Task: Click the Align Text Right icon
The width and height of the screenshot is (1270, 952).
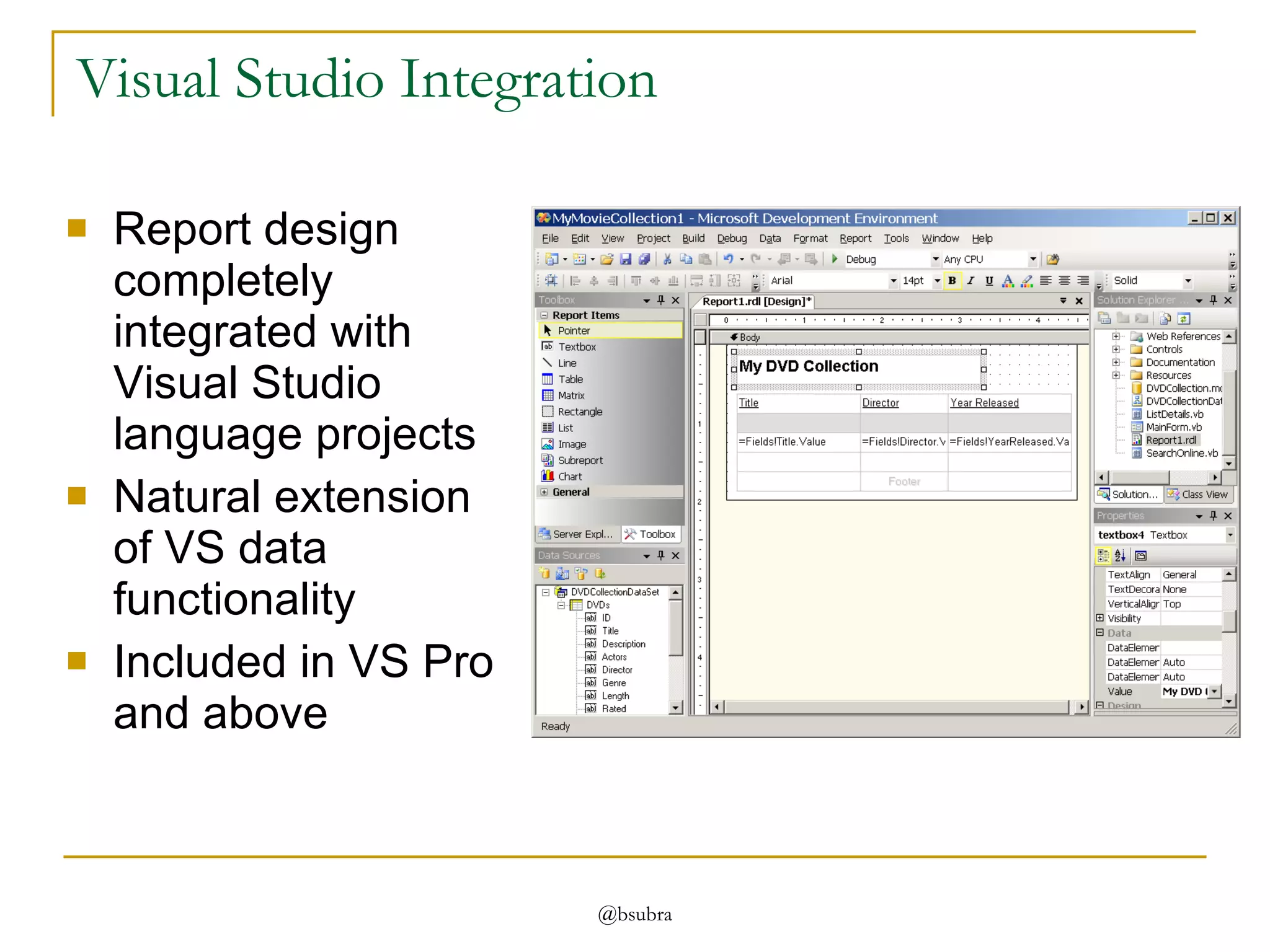Action: pyautogui.click(x=1083, y=281)
